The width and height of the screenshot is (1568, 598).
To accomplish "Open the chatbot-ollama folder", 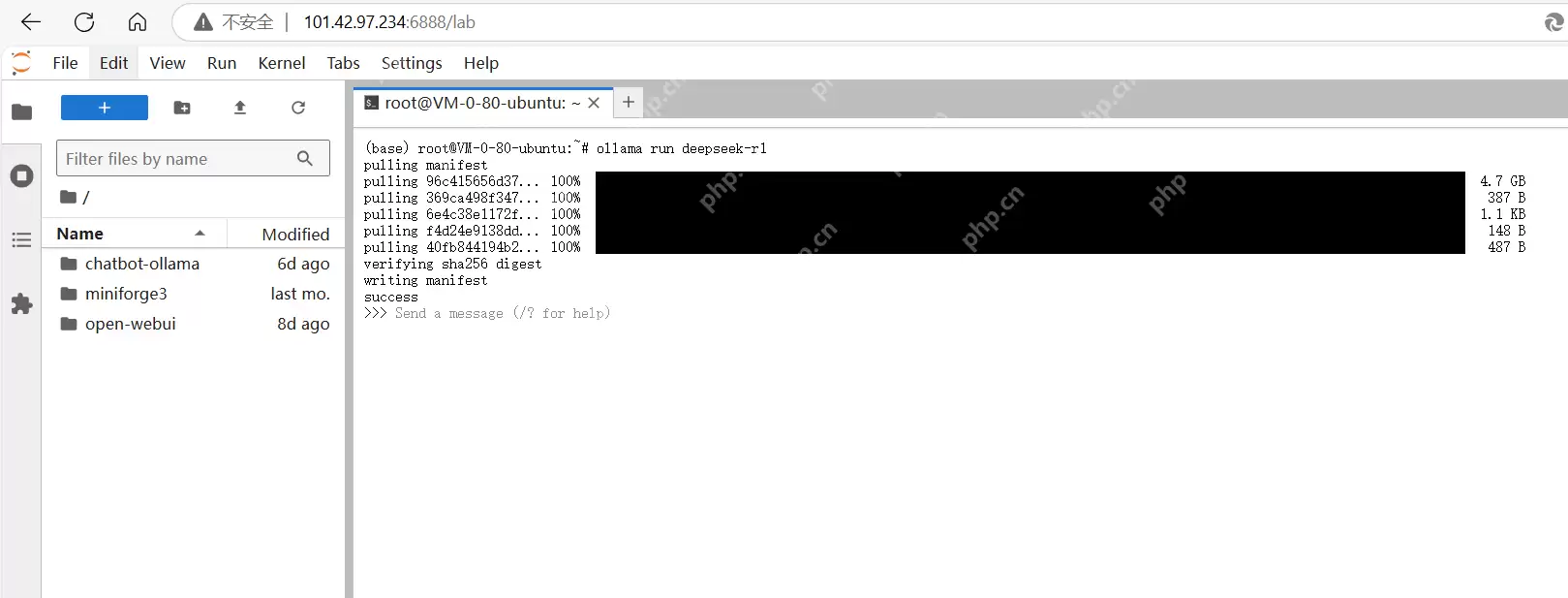I will click(141, 264).
